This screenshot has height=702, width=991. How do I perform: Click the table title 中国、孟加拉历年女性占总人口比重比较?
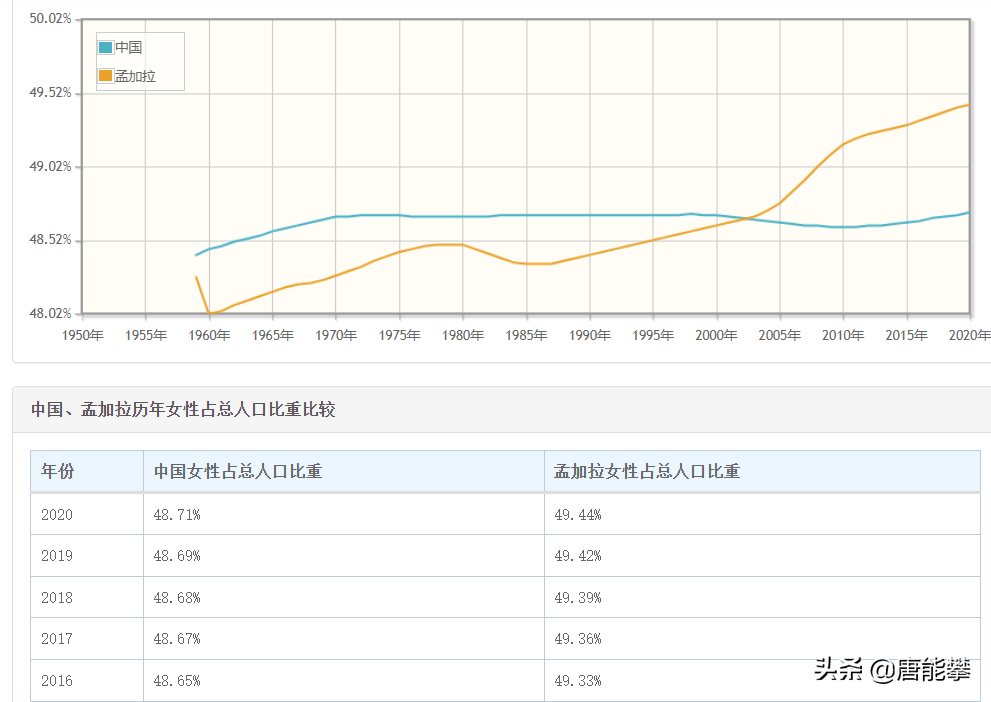183,409
